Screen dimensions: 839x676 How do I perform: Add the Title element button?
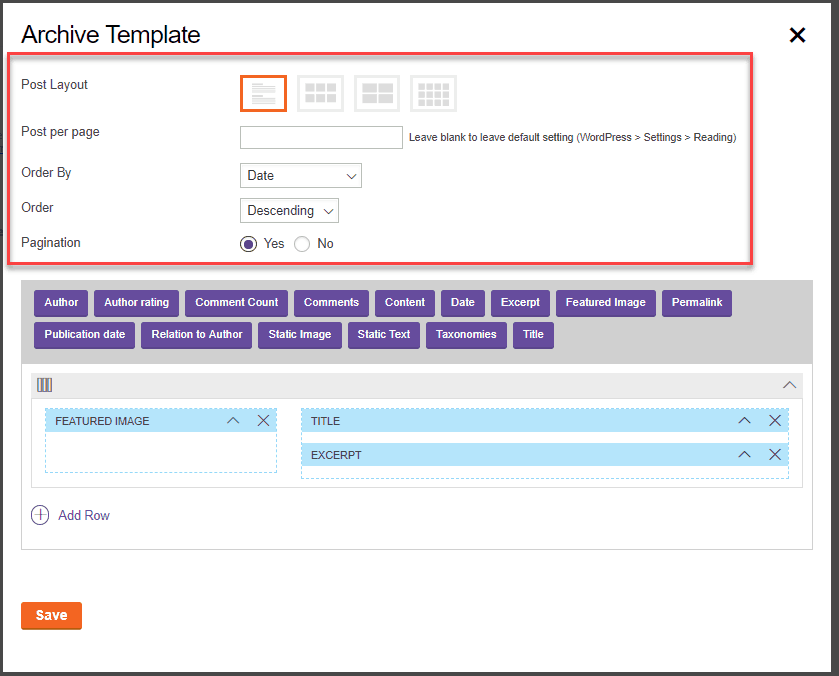pos(533,335)
